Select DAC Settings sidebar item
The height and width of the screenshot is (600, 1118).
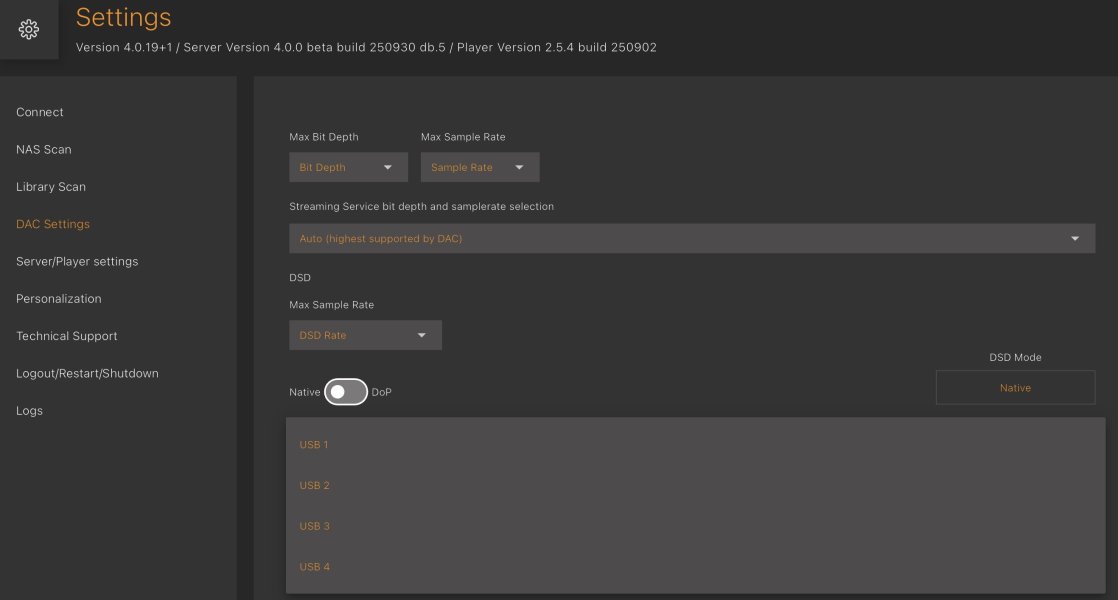click(x=53, y=224)
